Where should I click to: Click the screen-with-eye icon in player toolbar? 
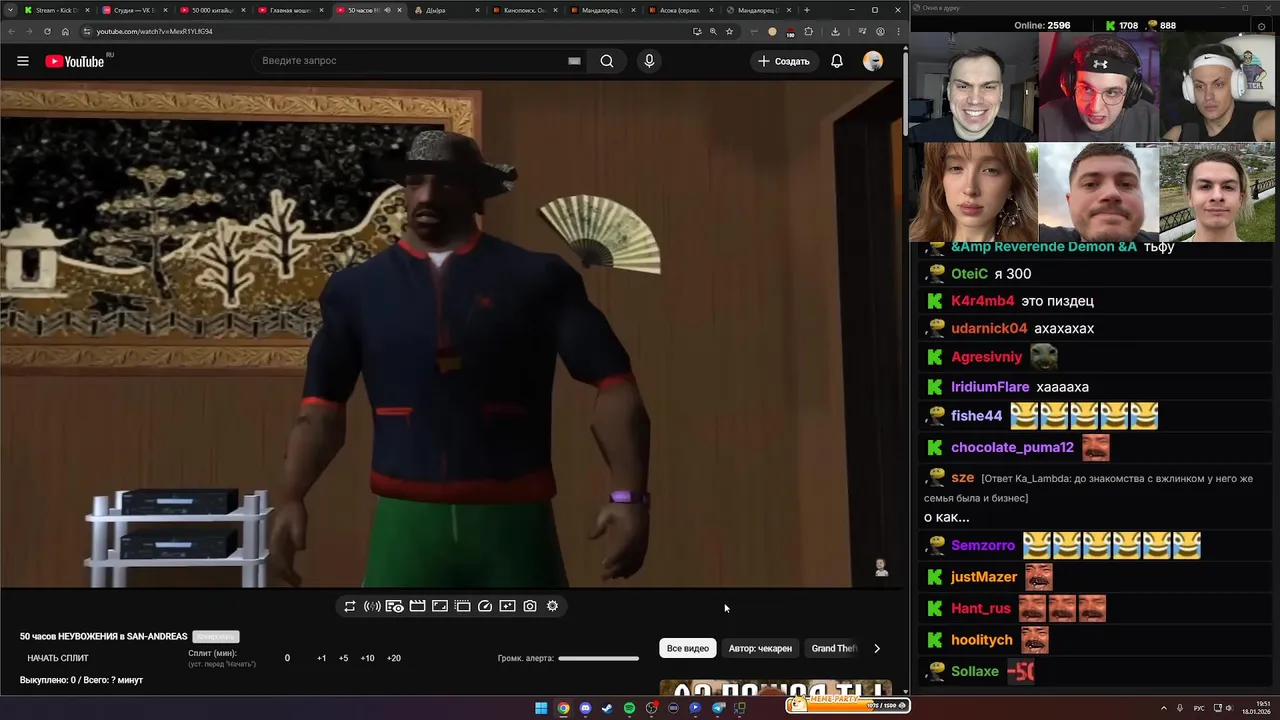tap(394, 606)
